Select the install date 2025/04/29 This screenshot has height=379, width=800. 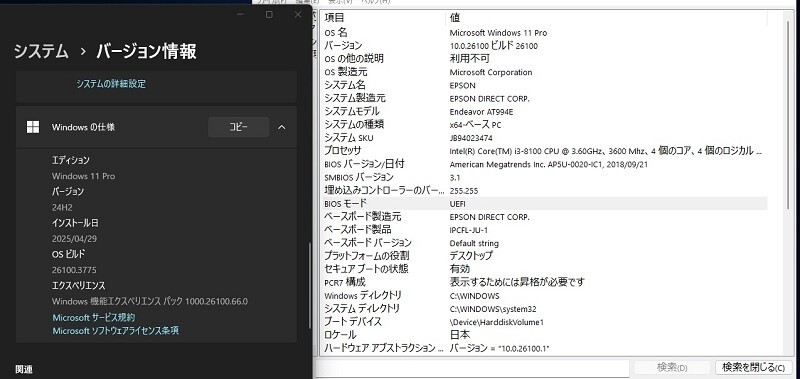click(74, 239)
